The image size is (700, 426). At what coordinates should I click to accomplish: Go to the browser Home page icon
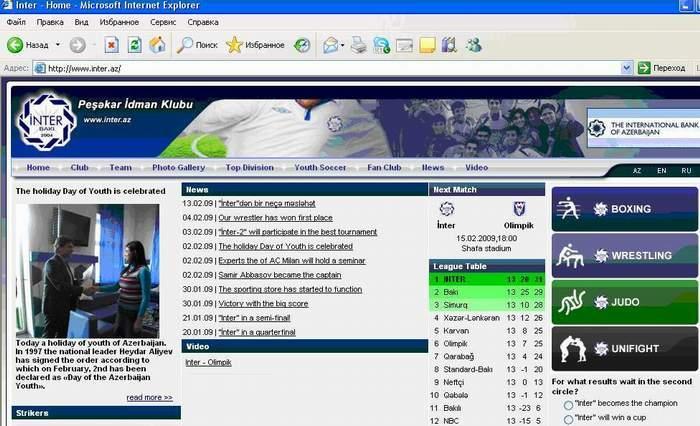(157, 45)
